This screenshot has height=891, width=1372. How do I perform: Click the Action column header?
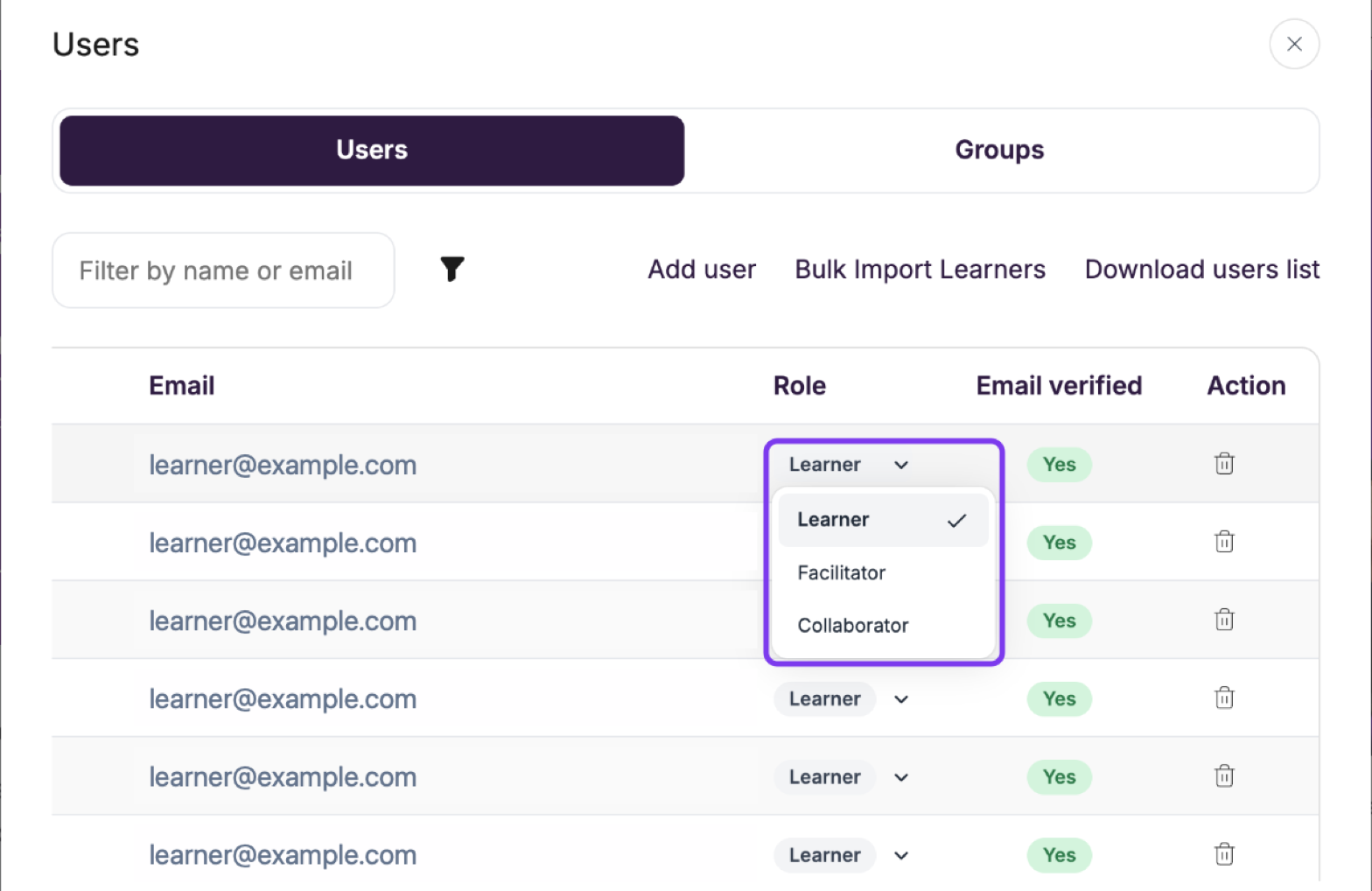(x=1246, y=386)
